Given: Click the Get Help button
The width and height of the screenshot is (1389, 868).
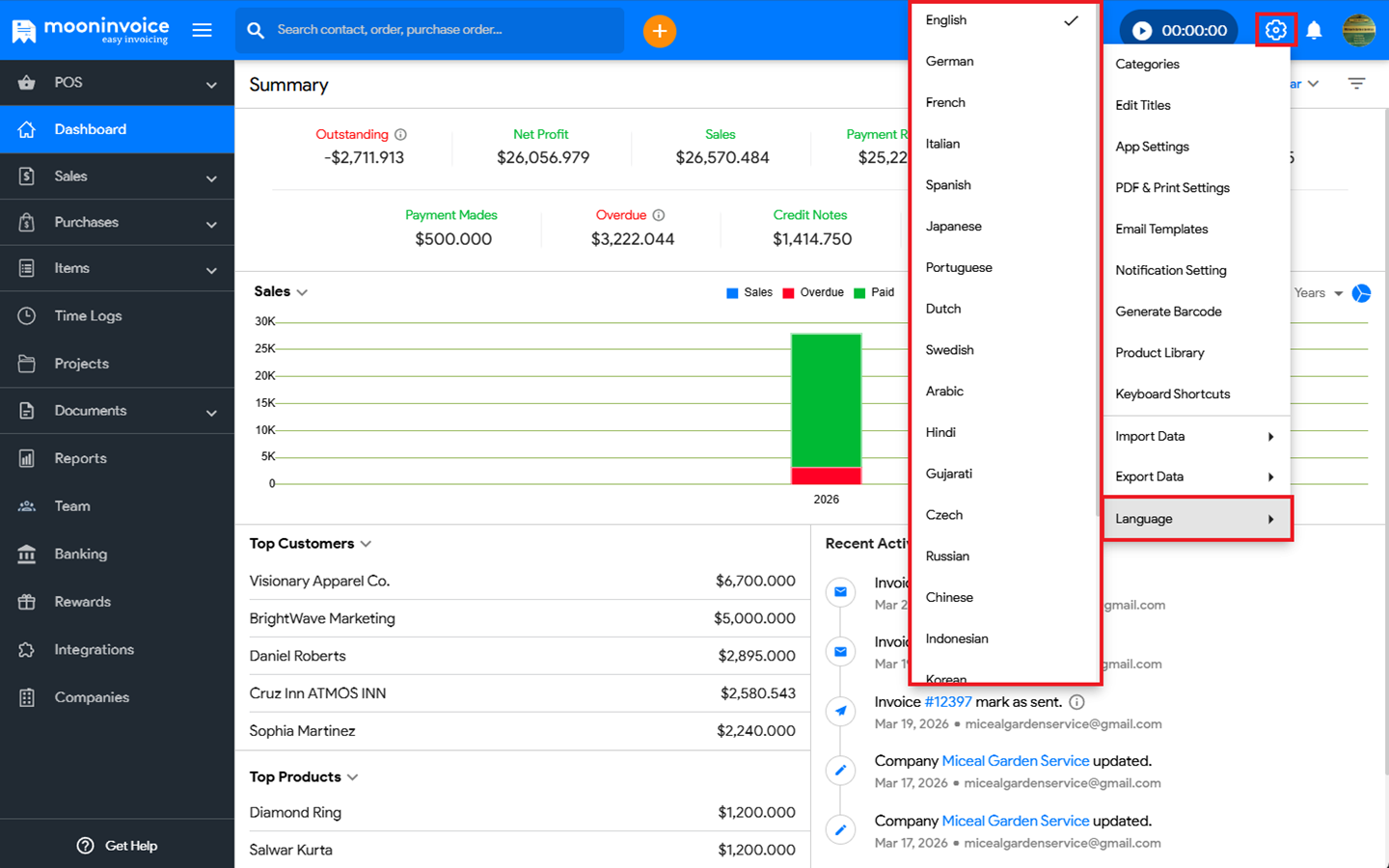Looking at the screenshot, I should point(117,846).
